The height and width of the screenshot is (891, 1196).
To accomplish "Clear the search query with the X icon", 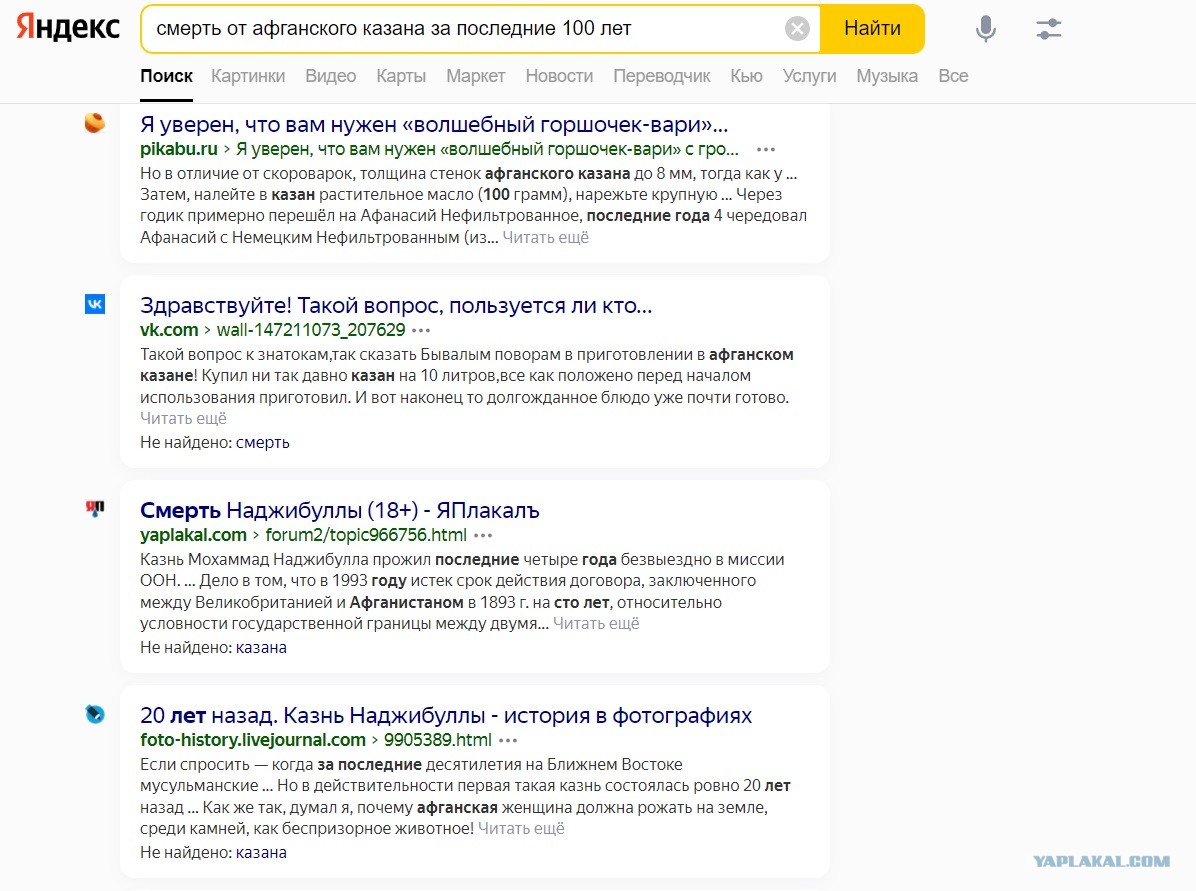I will [797, 29].
